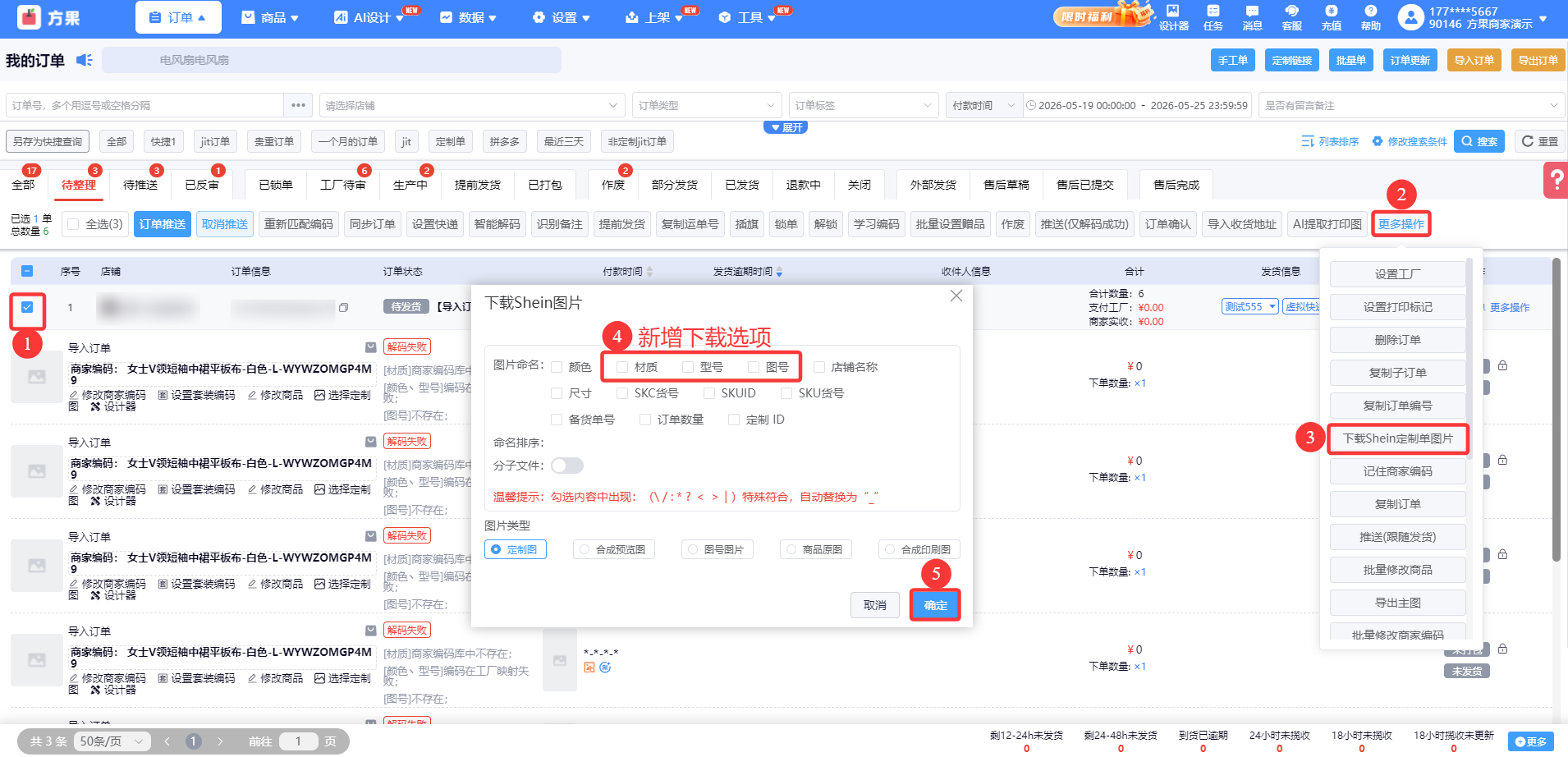This screenshot has width=1568, height=757.
Task: Open the 订单标签 dropdown
Action: (x=863, y=105)
